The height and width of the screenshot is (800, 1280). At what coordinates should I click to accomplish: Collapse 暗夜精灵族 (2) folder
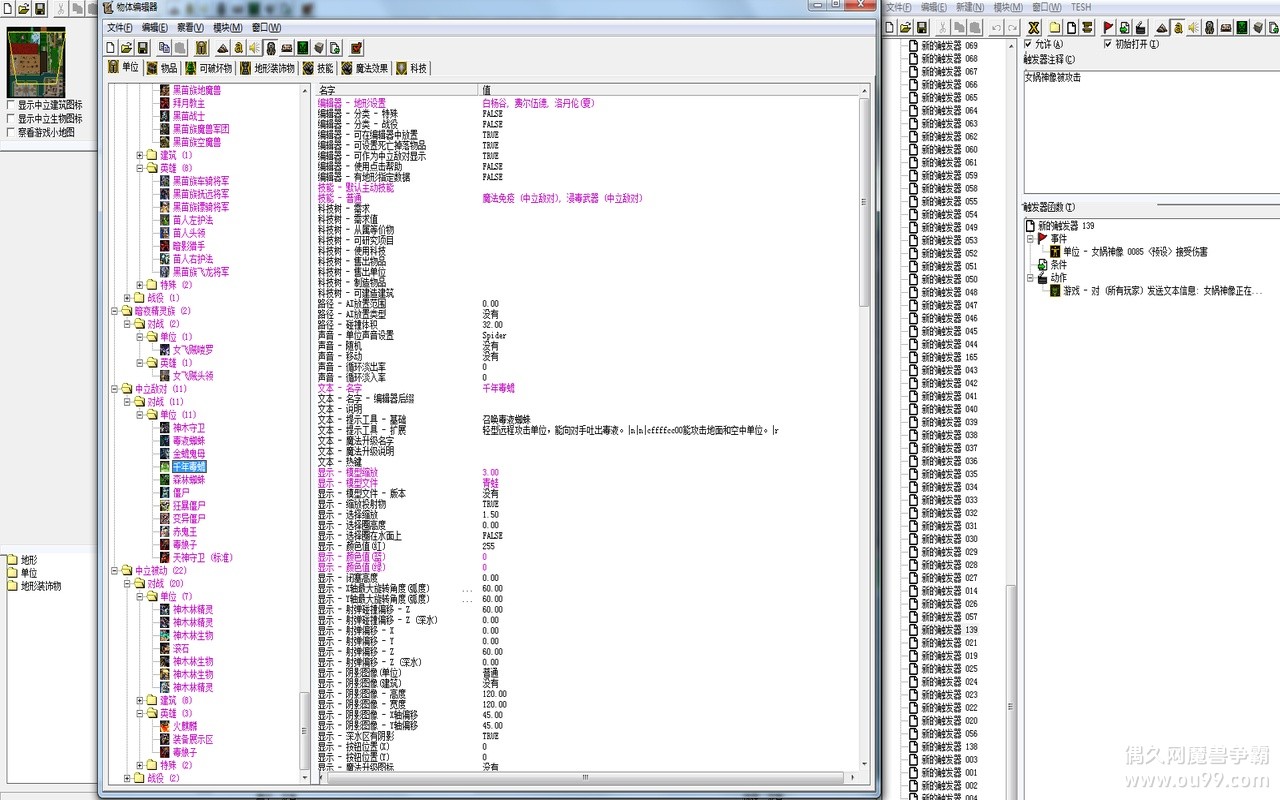pyautogui.click(x=114, y=311)
